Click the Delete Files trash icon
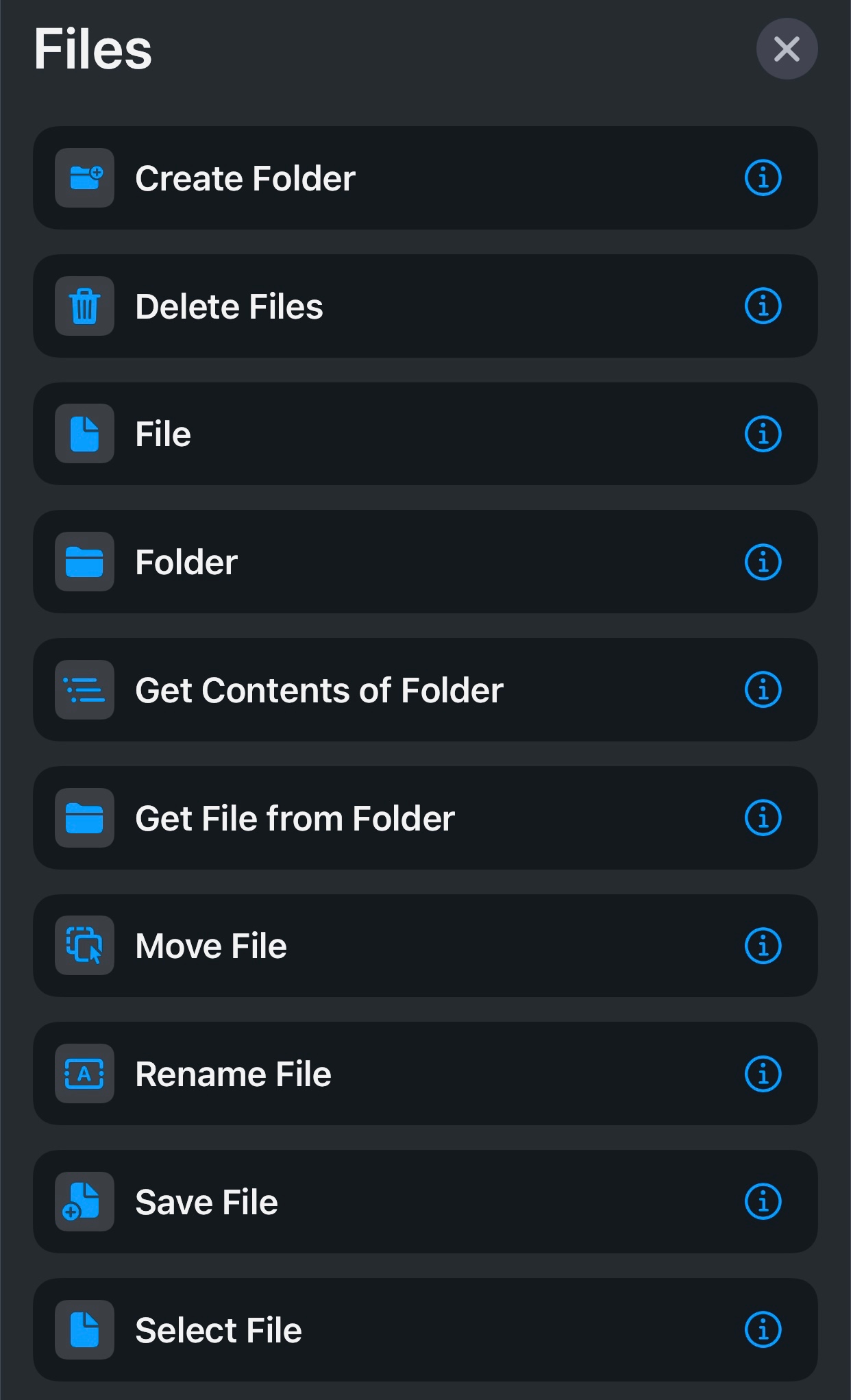 84,306
